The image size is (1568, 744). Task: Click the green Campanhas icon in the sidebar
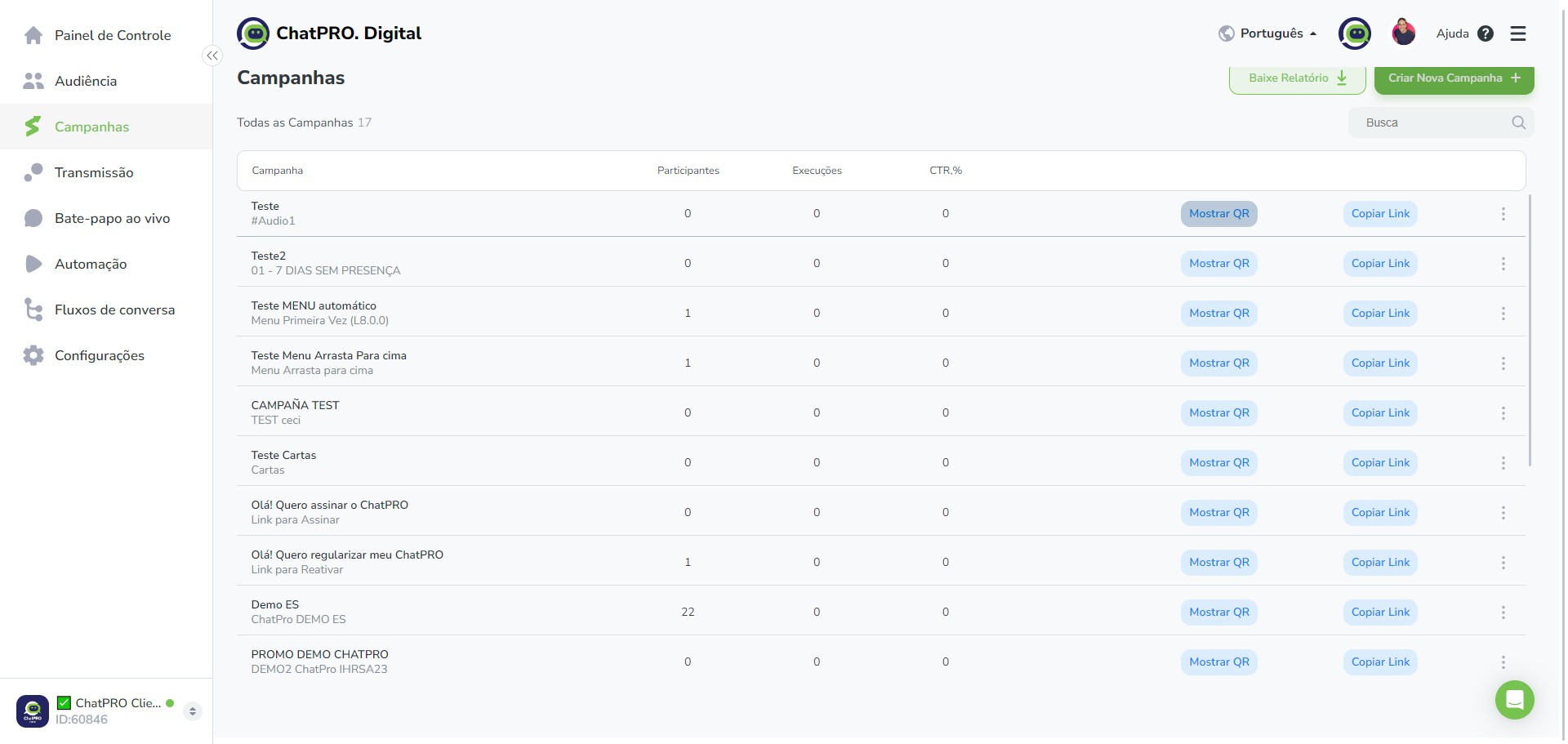coord(33,127)
